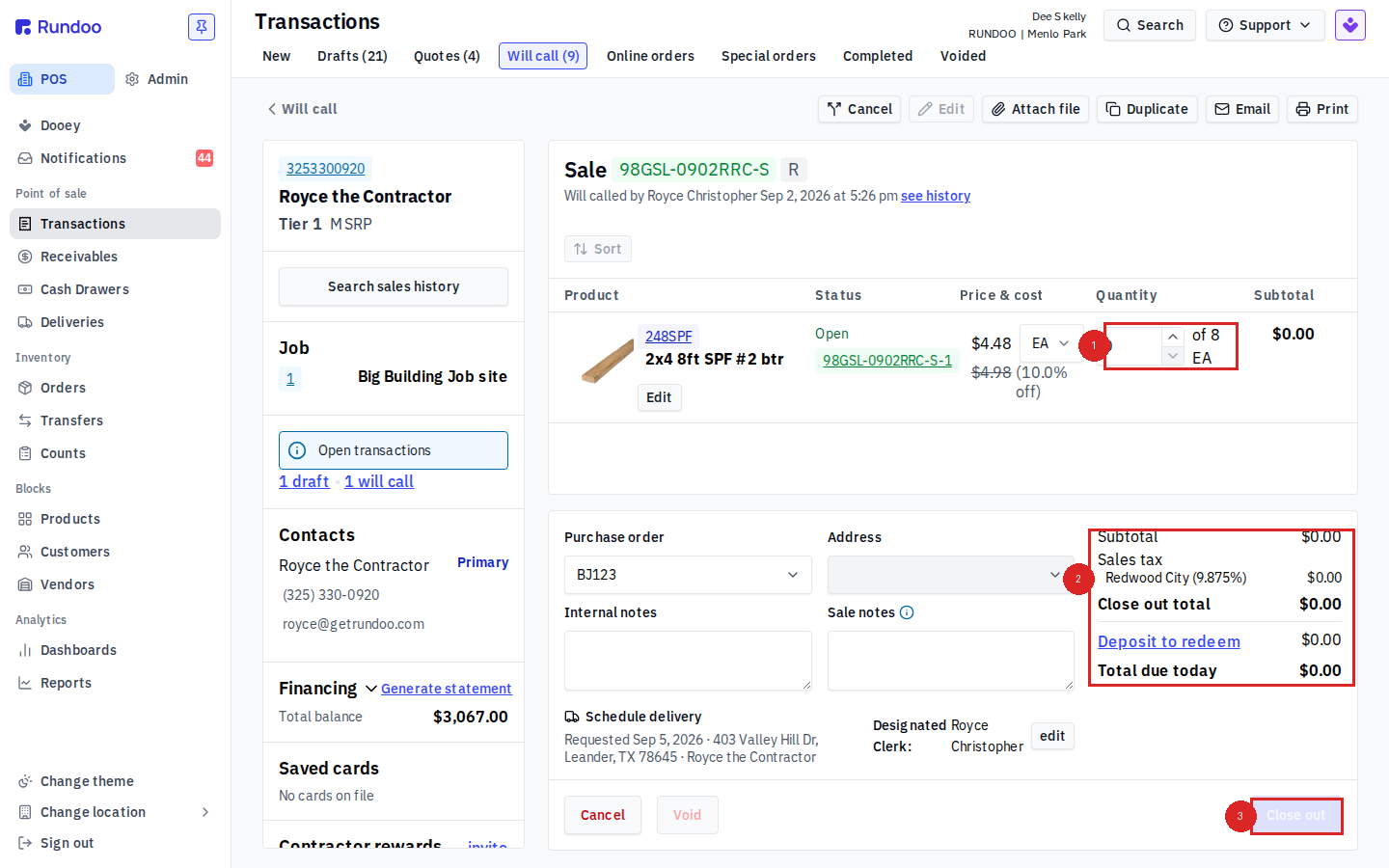
Task: Open Deliveries from sidebar
Action: (x=72, y=322)
